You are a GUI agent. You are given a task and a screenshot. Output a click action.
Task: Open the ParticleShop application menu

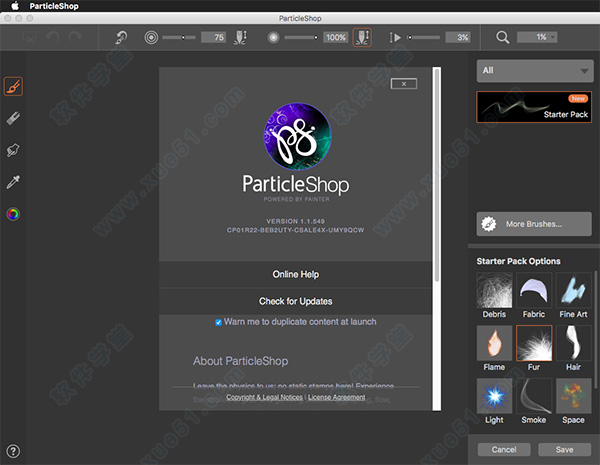pyautogui.click(x=54, y=6)
